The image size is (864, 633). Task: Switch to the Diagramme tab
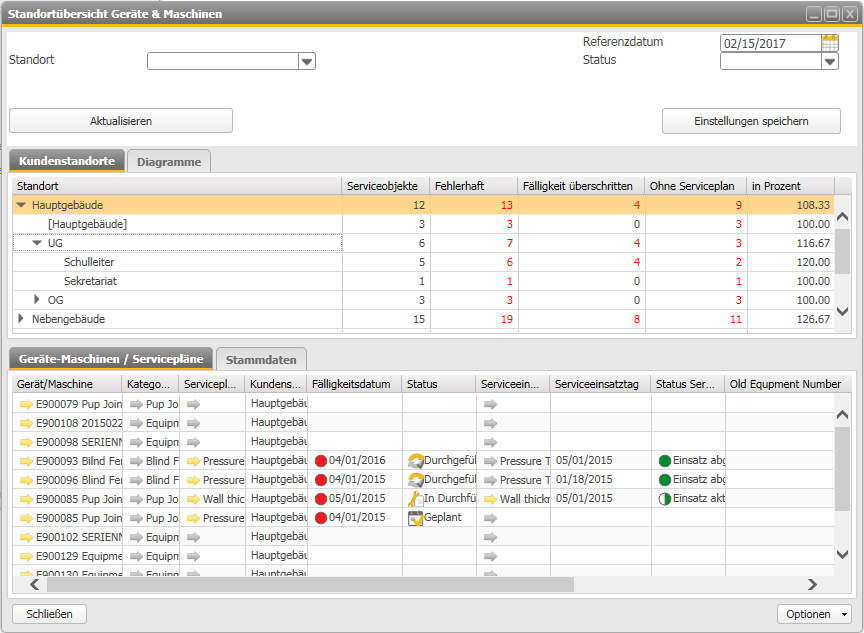169,162
